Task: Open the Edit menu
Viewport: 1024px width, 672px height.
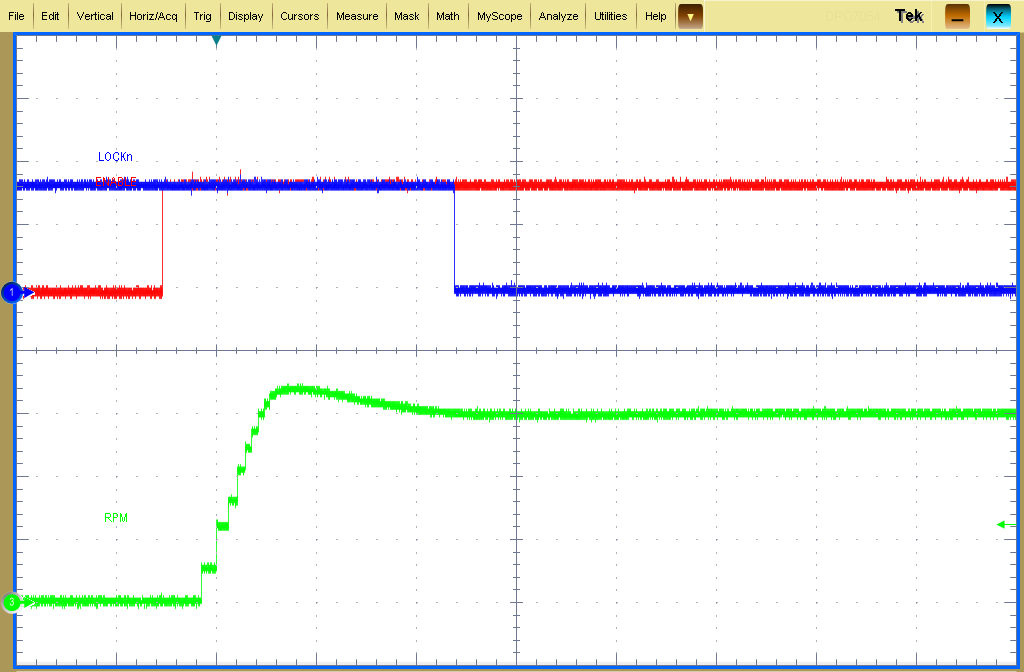Action: tap(49, 15)
